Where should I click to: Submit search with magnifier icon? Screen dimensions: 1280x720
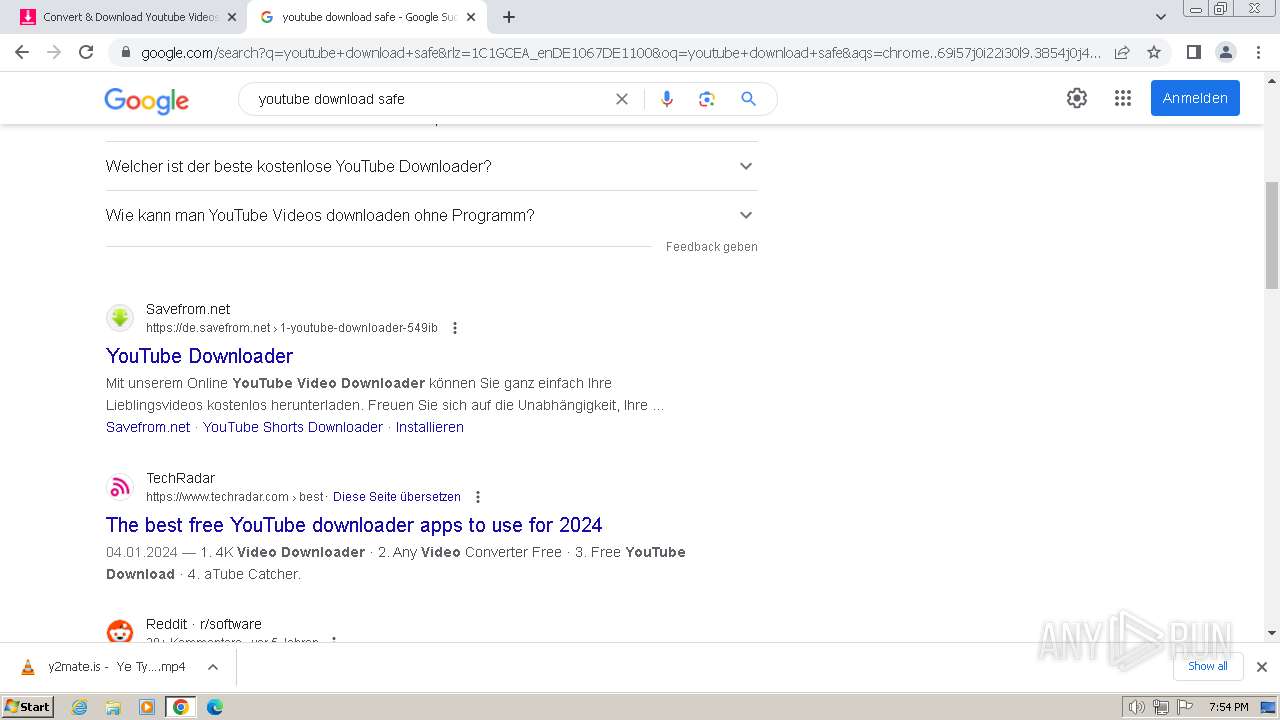(x=748, y=99)
